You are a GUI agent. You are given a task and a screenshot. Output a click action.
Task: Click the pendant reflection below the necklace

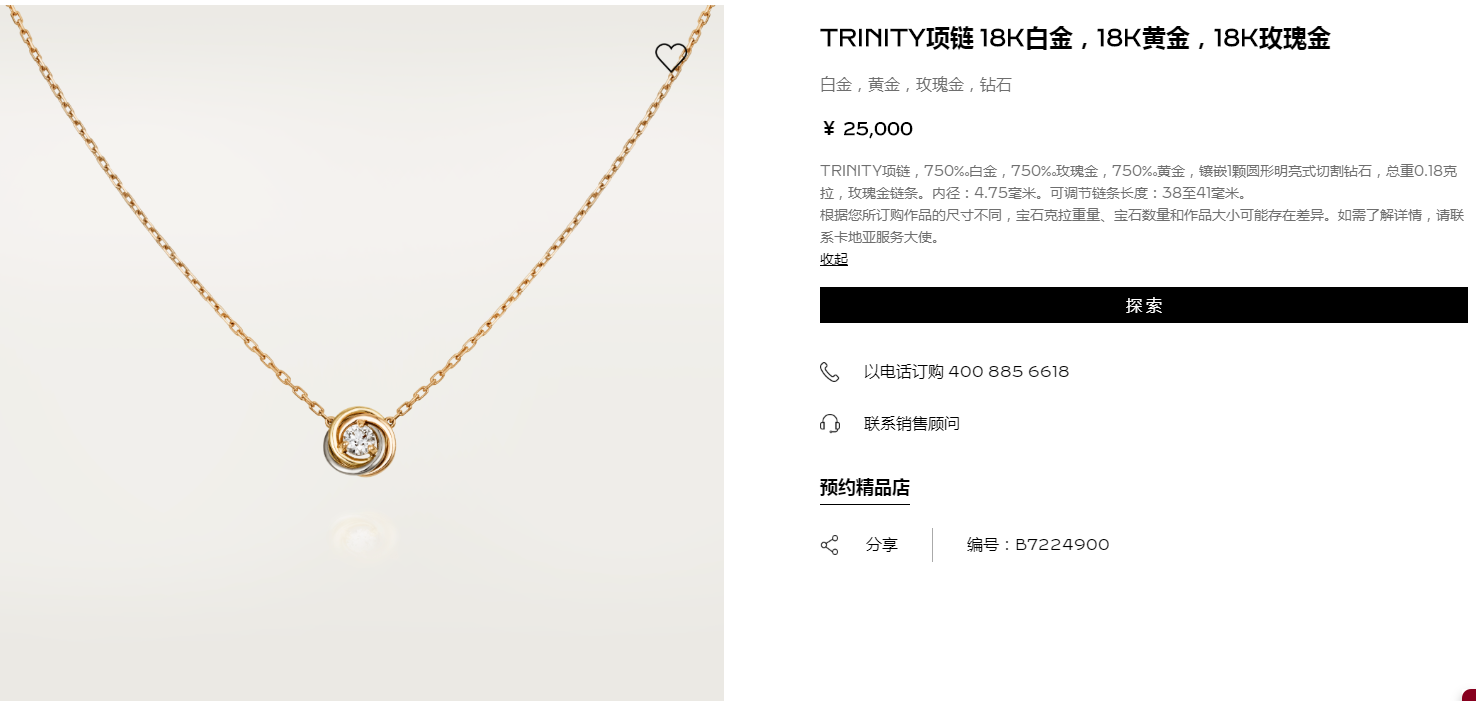point(362,533)
